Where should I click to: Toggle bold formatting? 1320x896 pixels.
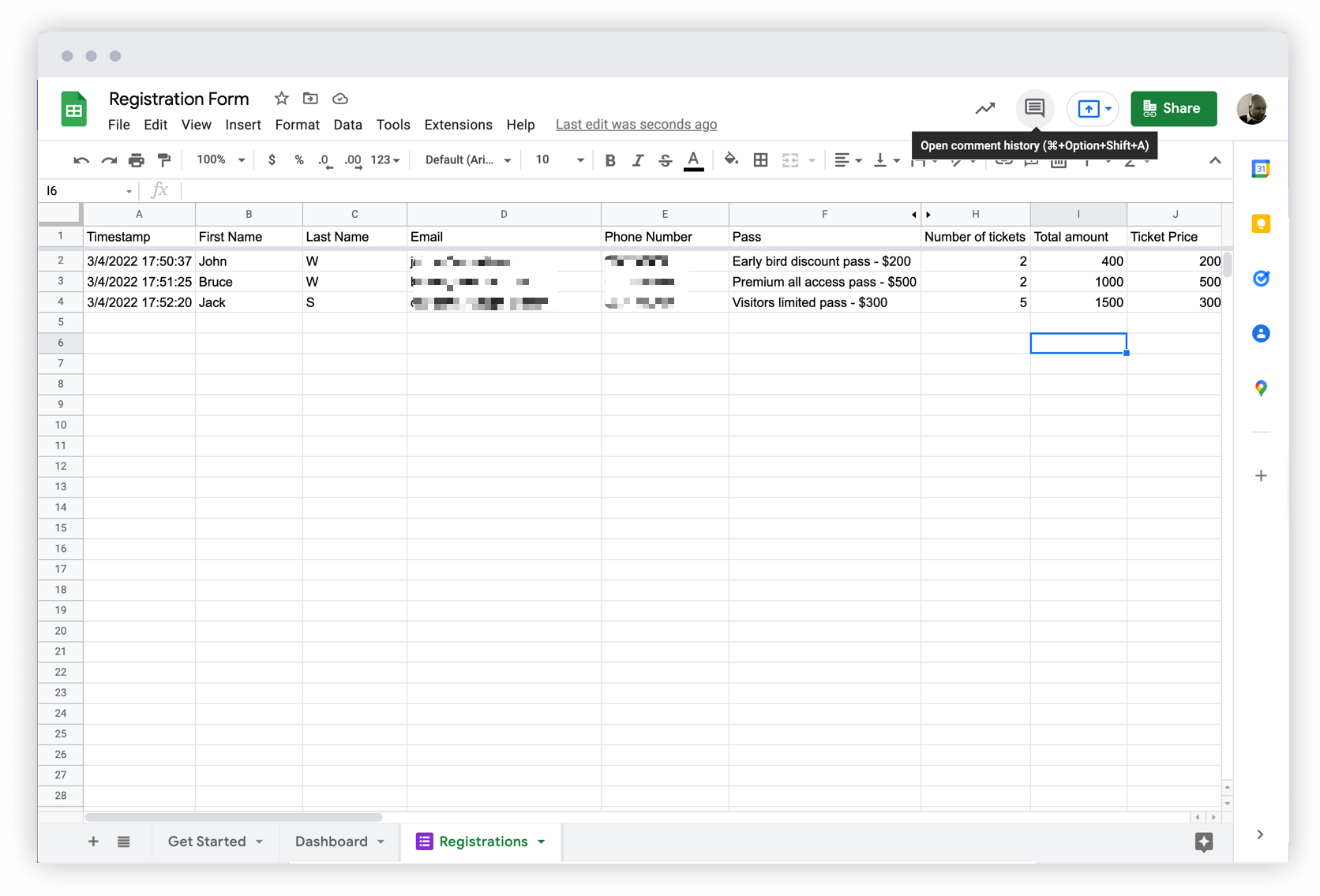(609, 159)
